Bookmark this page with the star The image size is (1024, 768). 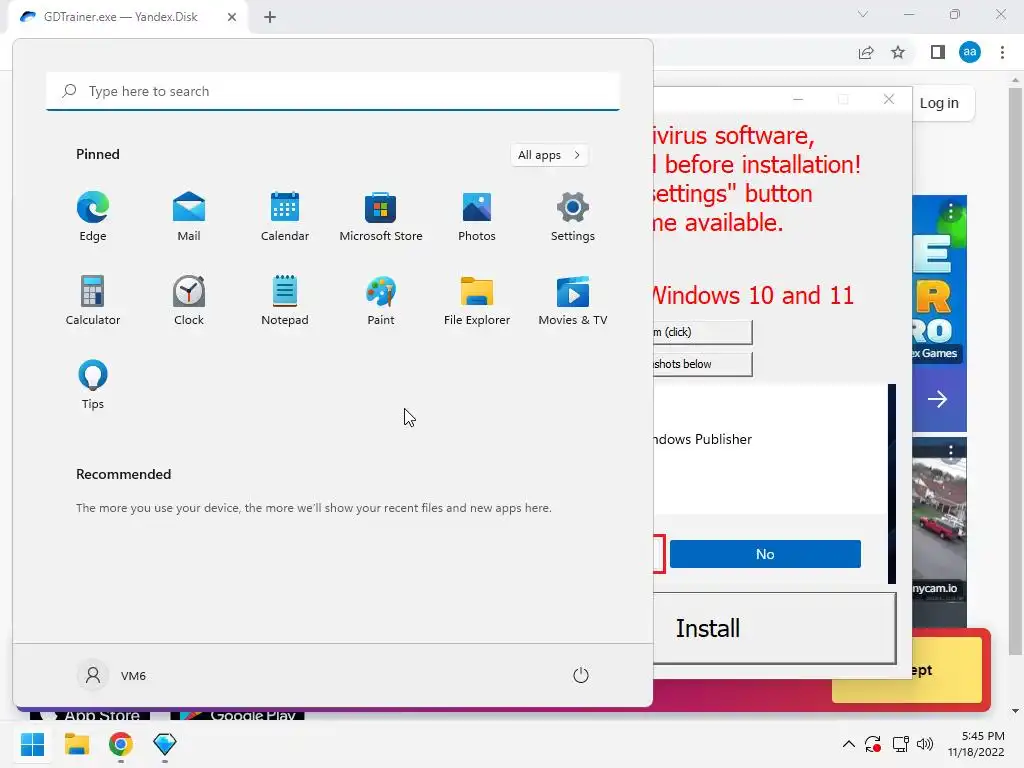click(898, 52)
